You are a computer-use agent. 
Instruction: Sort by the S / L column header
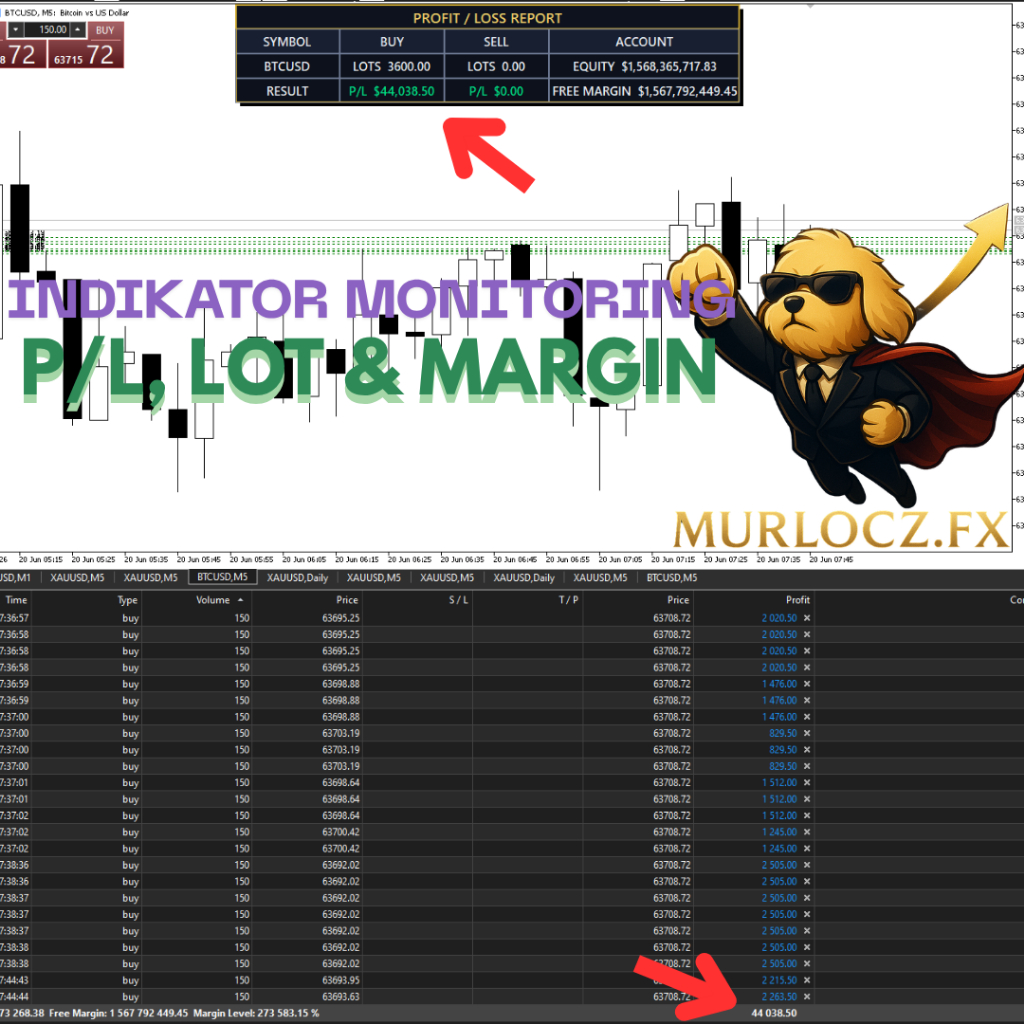458,600
